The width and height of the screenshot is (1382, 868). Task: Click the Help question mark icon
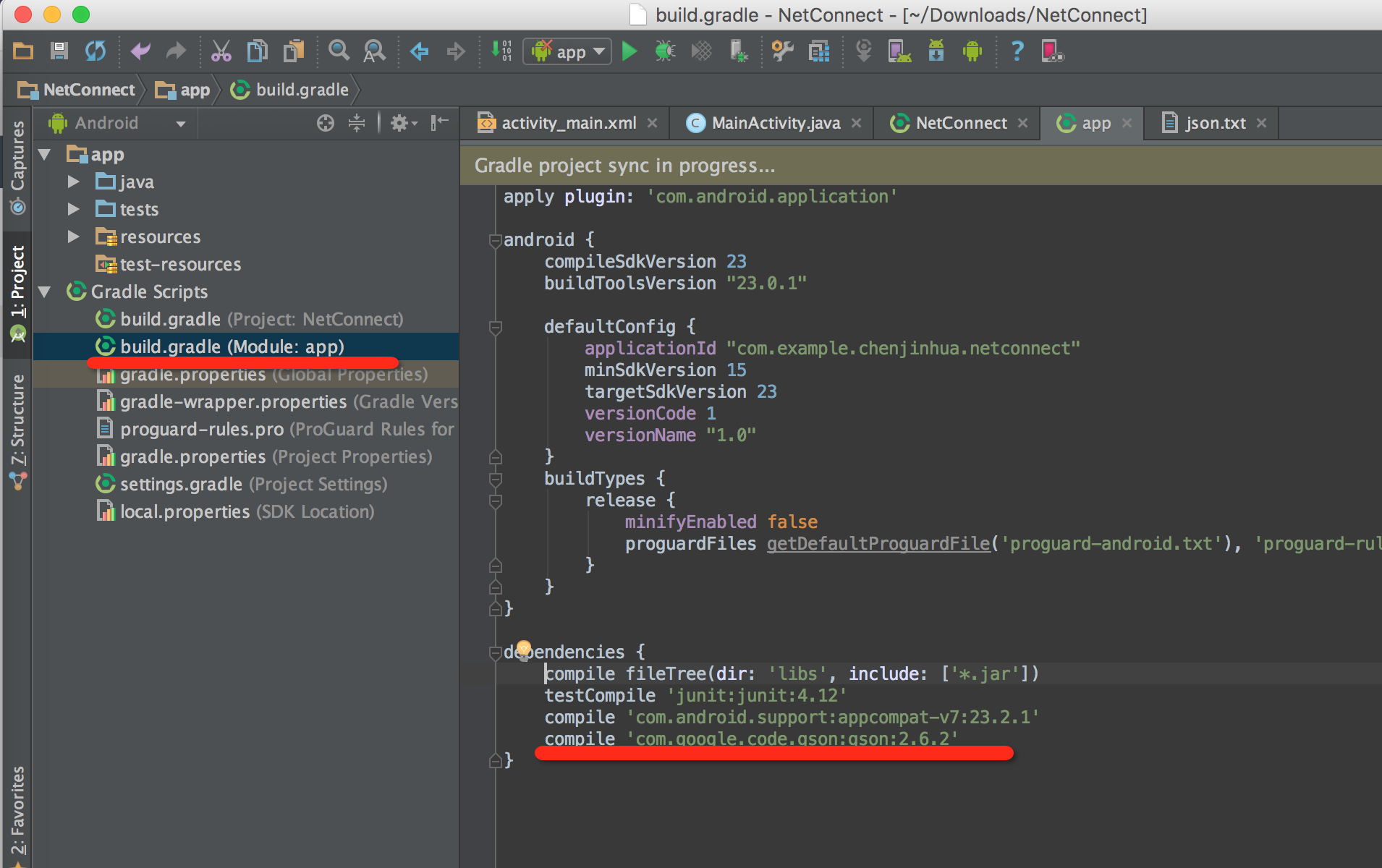click(x=1017, y=51)
